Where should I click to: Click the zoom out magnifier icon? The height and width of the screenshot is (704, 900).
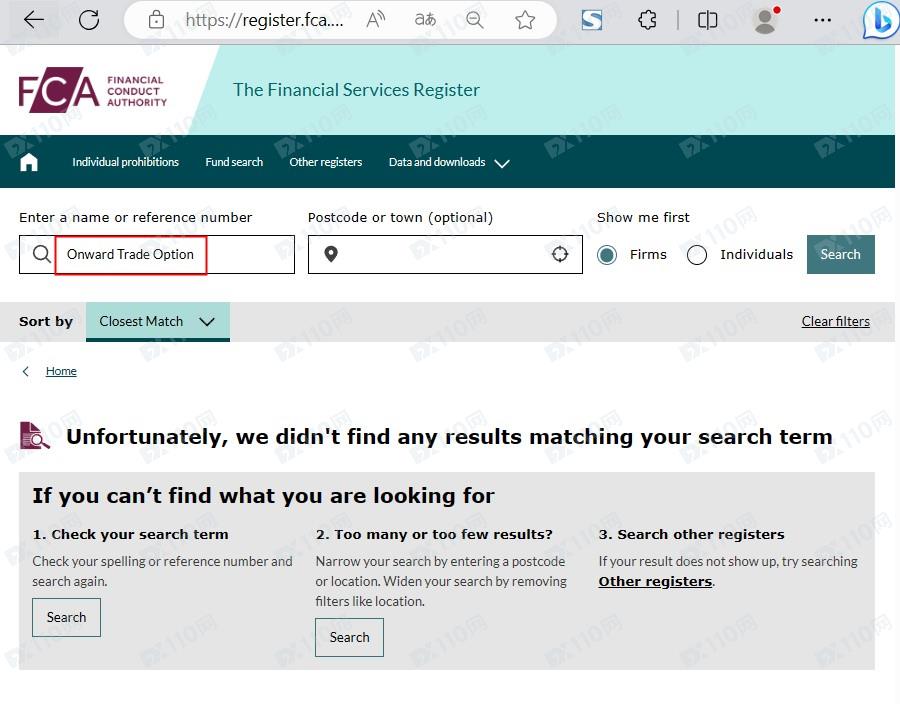(x=475, y=21)
